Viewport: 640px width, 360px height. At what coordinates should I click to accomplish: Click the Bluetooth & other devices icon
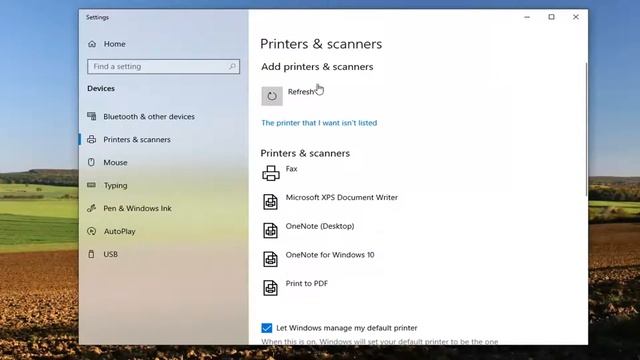click(x=92, y=116)
